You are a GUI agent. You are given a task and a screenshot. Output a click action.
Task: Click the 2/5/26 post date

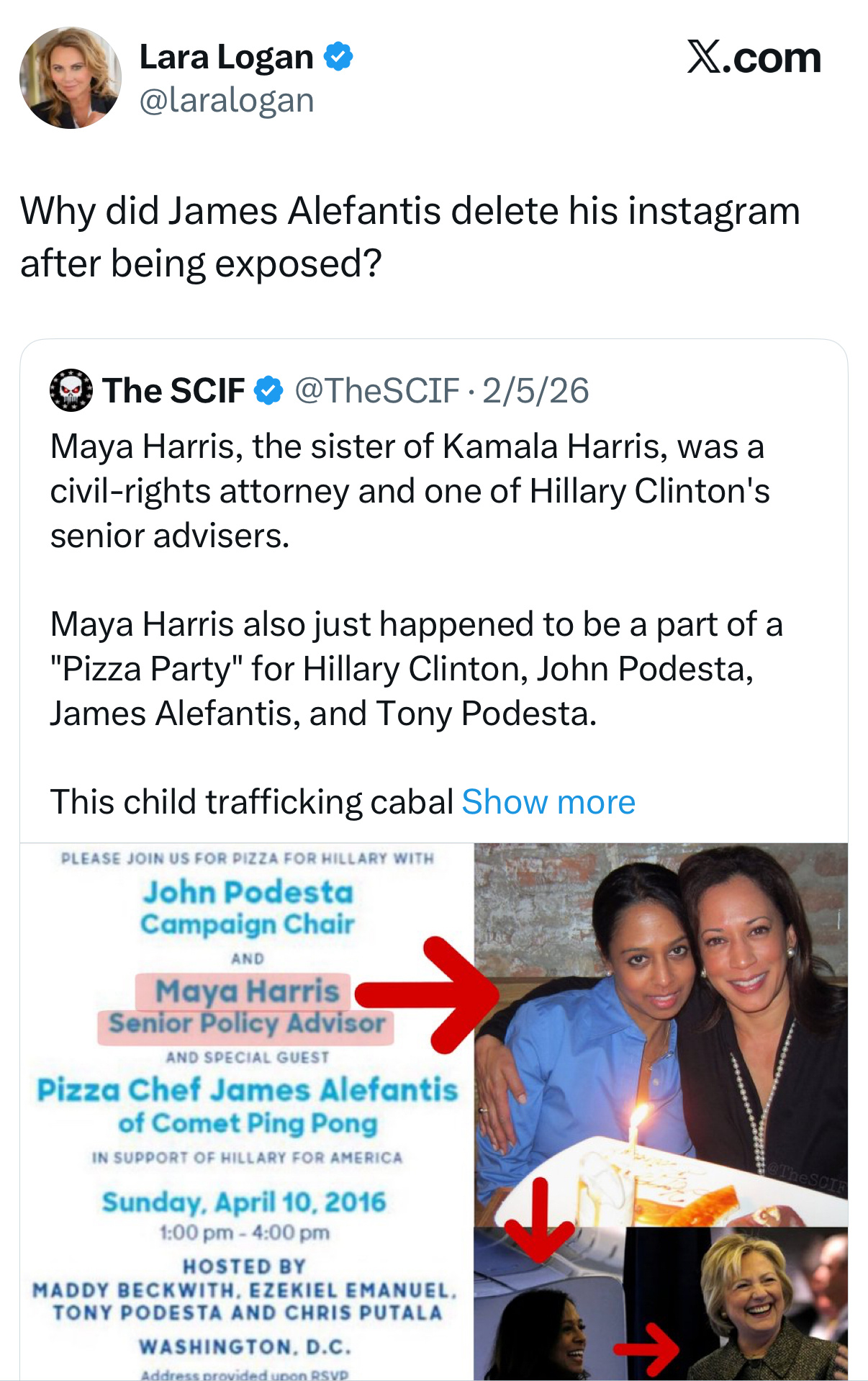tap(535, 390)
